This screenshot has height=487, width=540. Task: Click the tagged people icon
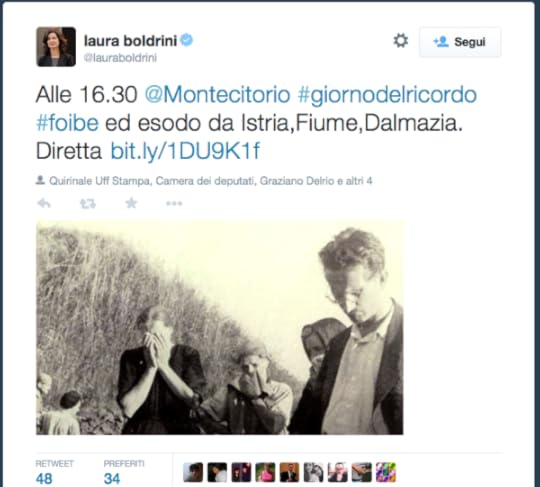coord(40,180)
